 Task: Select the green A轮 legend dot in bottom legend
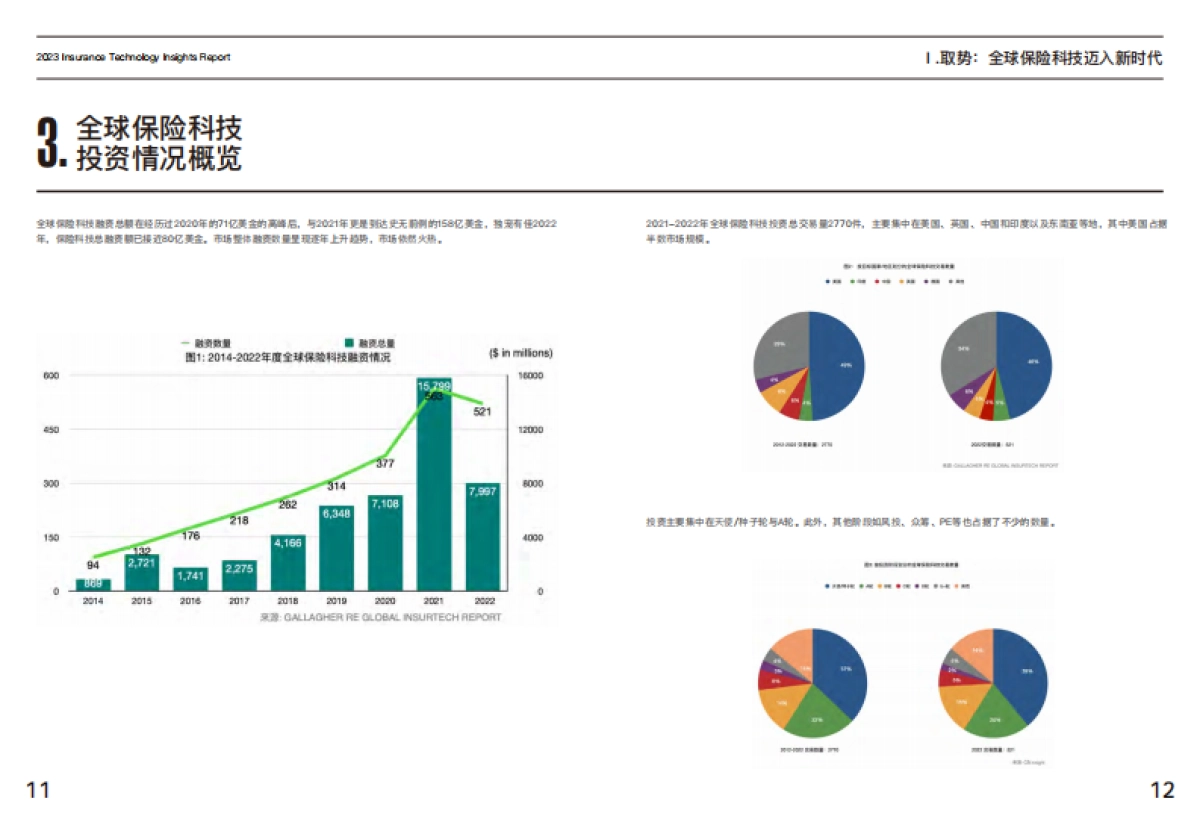(861, 586)
